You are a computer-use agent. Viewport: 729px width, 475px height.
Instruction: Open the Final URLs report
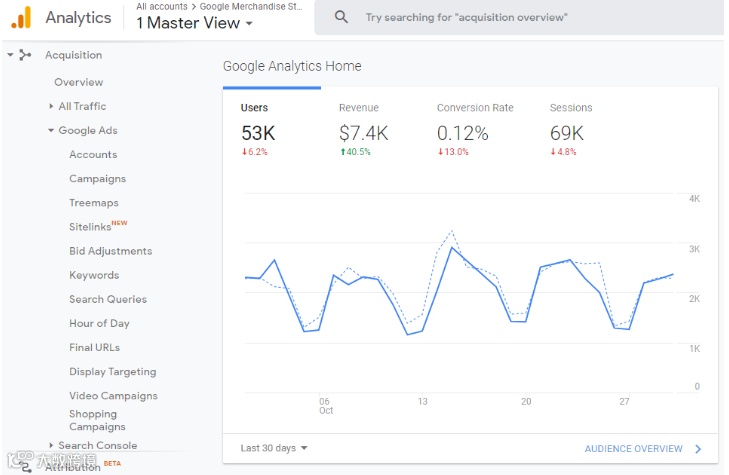[94, 347]
